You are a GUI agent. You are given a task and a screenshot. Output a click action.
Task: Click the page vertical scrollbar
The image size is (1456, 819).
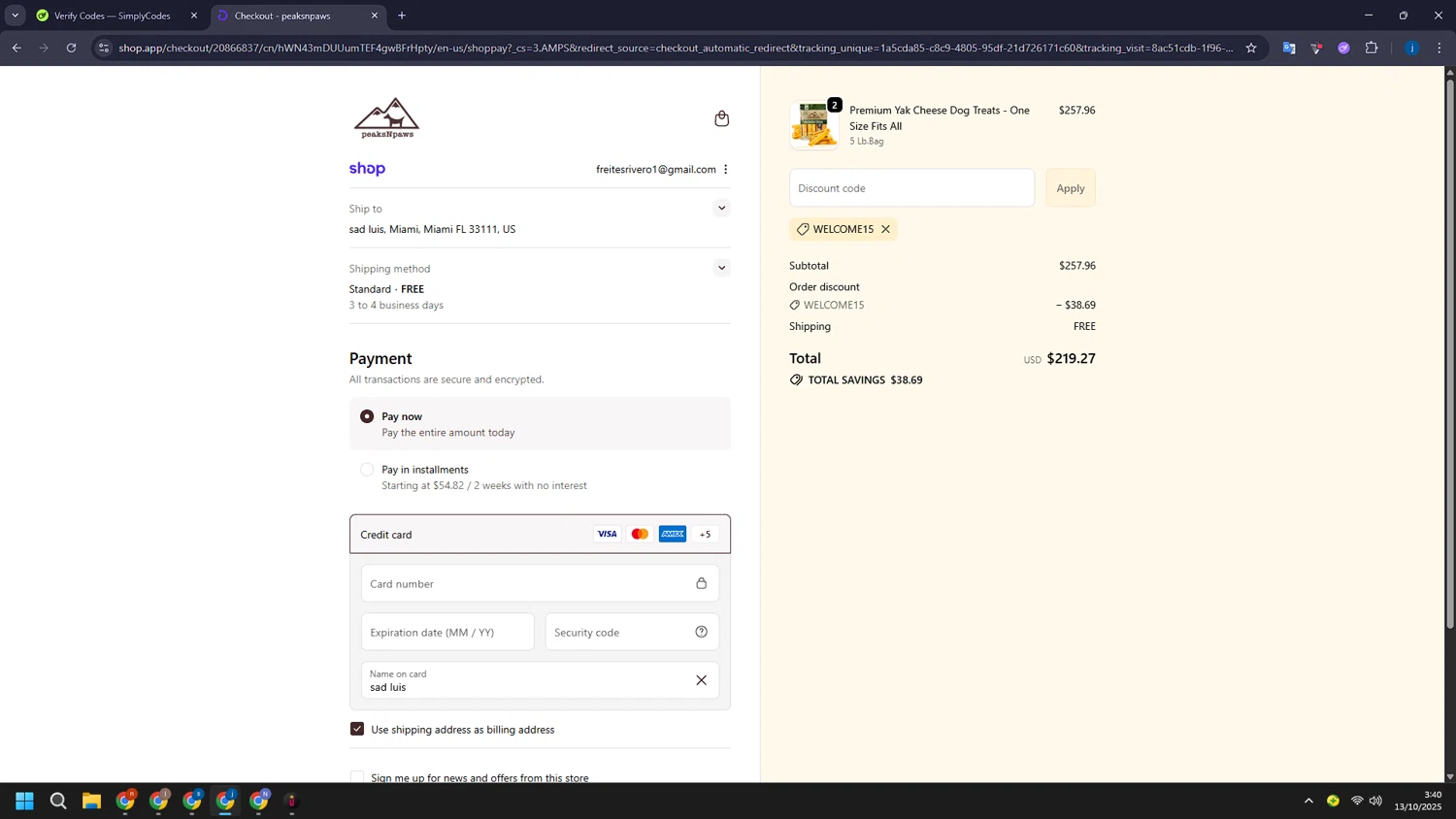(x=1450, y=353)
